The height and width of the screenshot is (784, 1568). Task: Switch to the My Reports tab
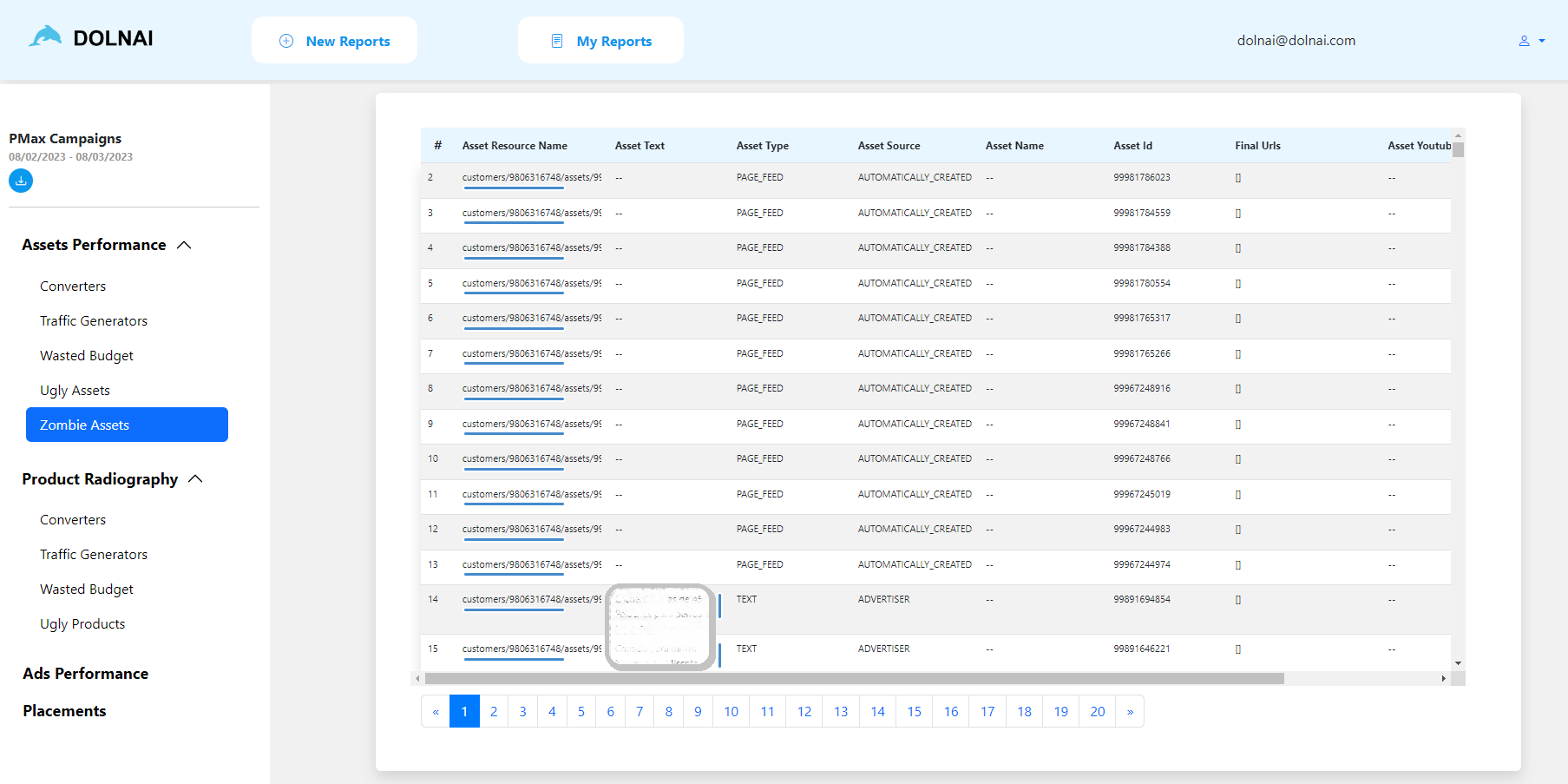coord(600,40)
